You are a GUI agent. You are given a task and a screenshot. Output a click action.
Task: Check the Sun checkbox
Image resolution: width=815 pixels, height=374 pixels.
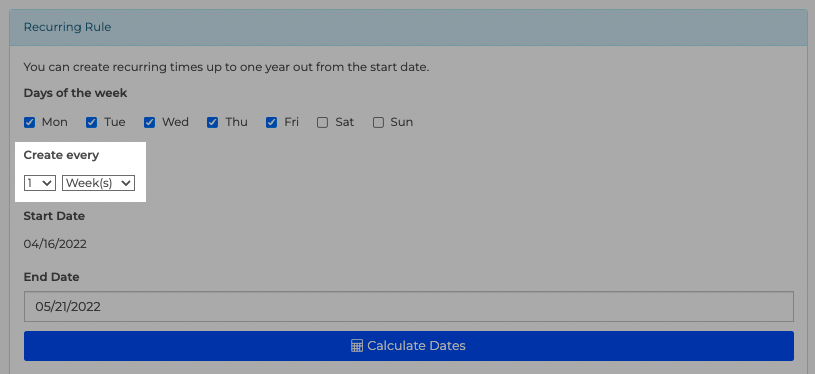(378, 123)
